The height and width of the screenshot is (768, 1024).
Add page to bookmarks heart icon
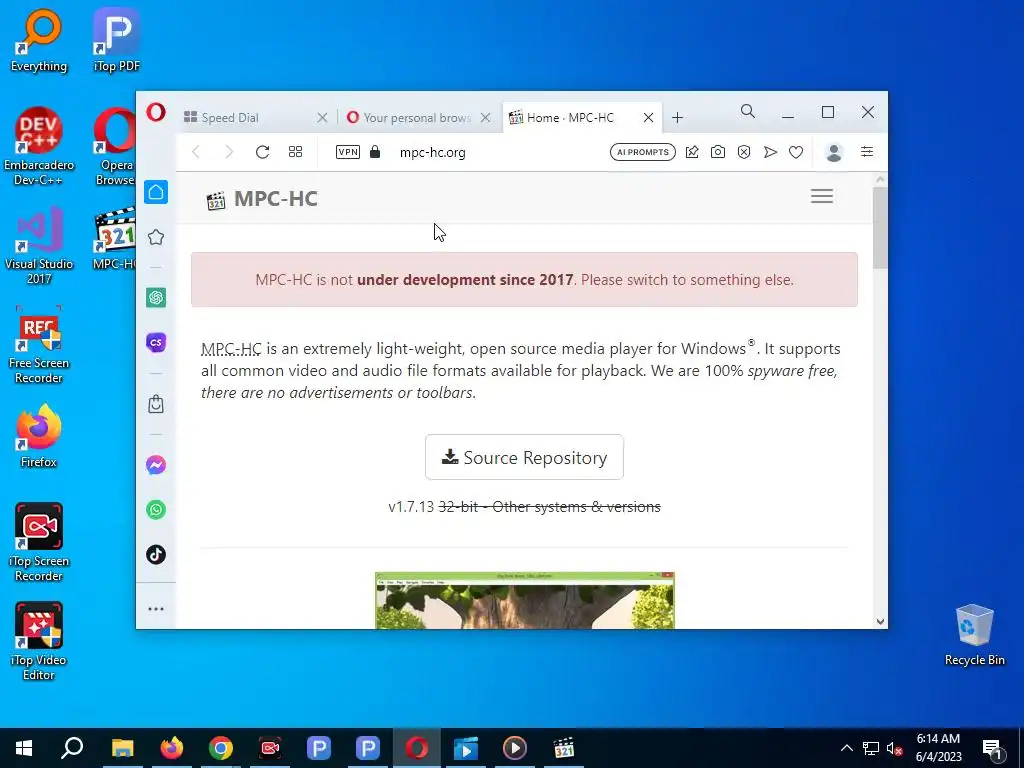[x=796, y=152]
